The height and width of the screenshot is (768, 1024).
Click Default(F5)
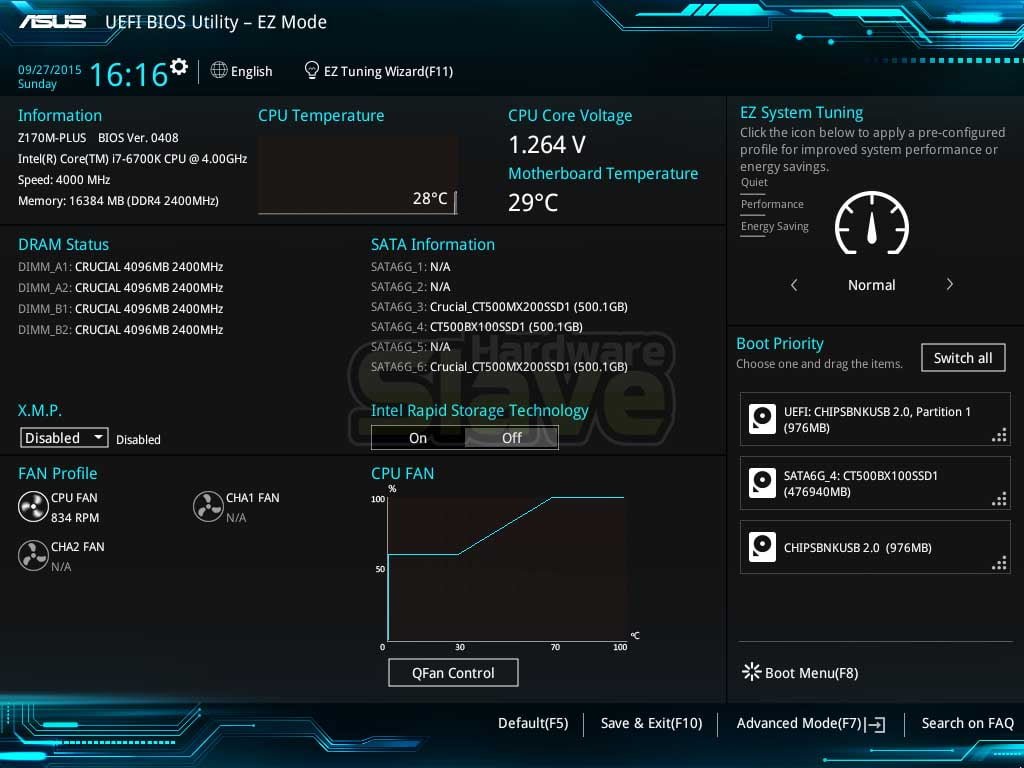tap(533, 723)
